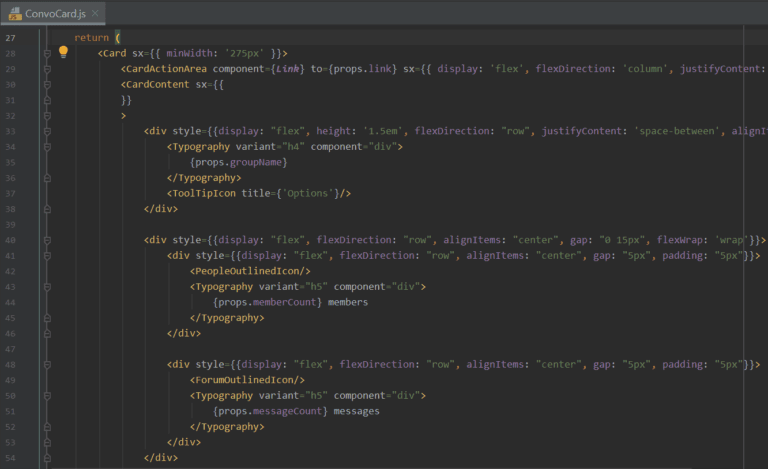Collapse the Card tag fold on line 28
The image size is (768, 469).
(x=48, y=53)
